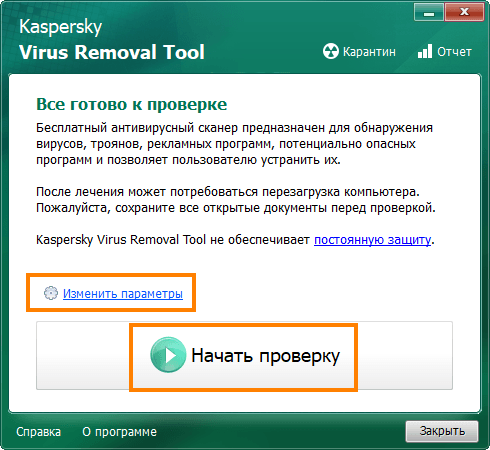Image resolution: width=490 pixels, height=450 pixels.
Task: Start scan with Начать проверку button
Action: [x=244, y=355]
